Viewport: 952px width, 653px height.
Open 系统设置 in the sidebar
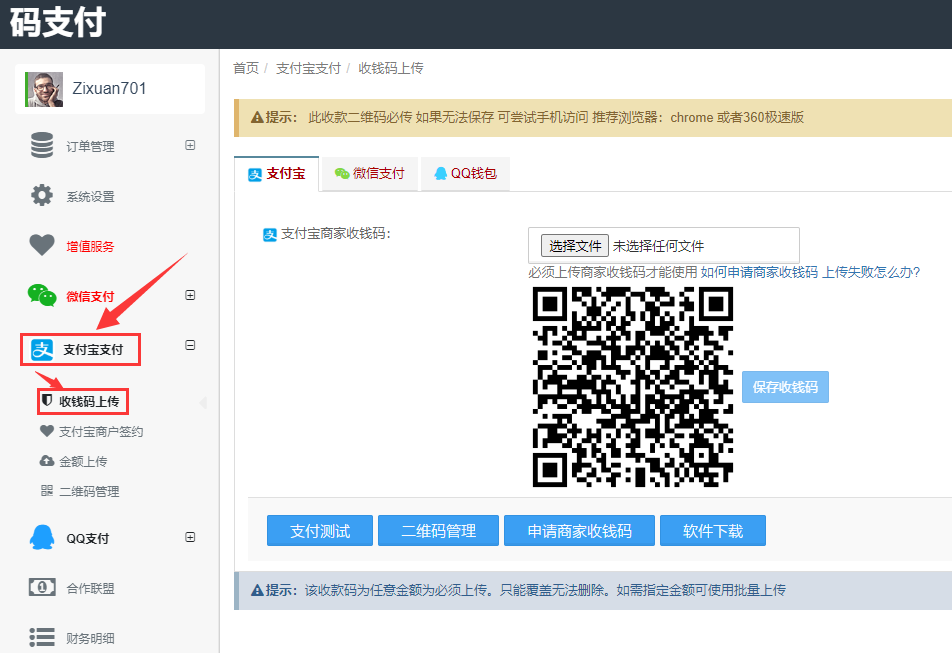tap(90, 197)
